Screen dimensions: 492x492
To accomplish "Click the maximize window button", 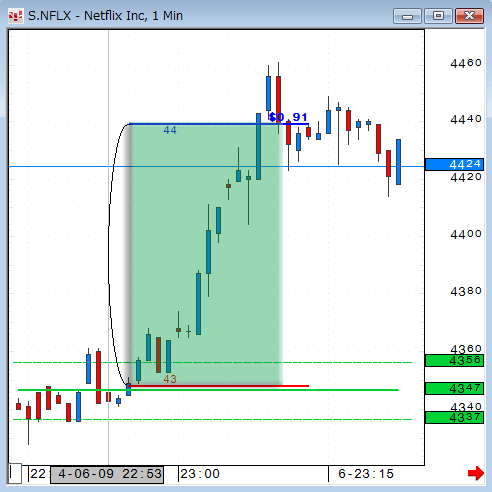I will [438, 16].
